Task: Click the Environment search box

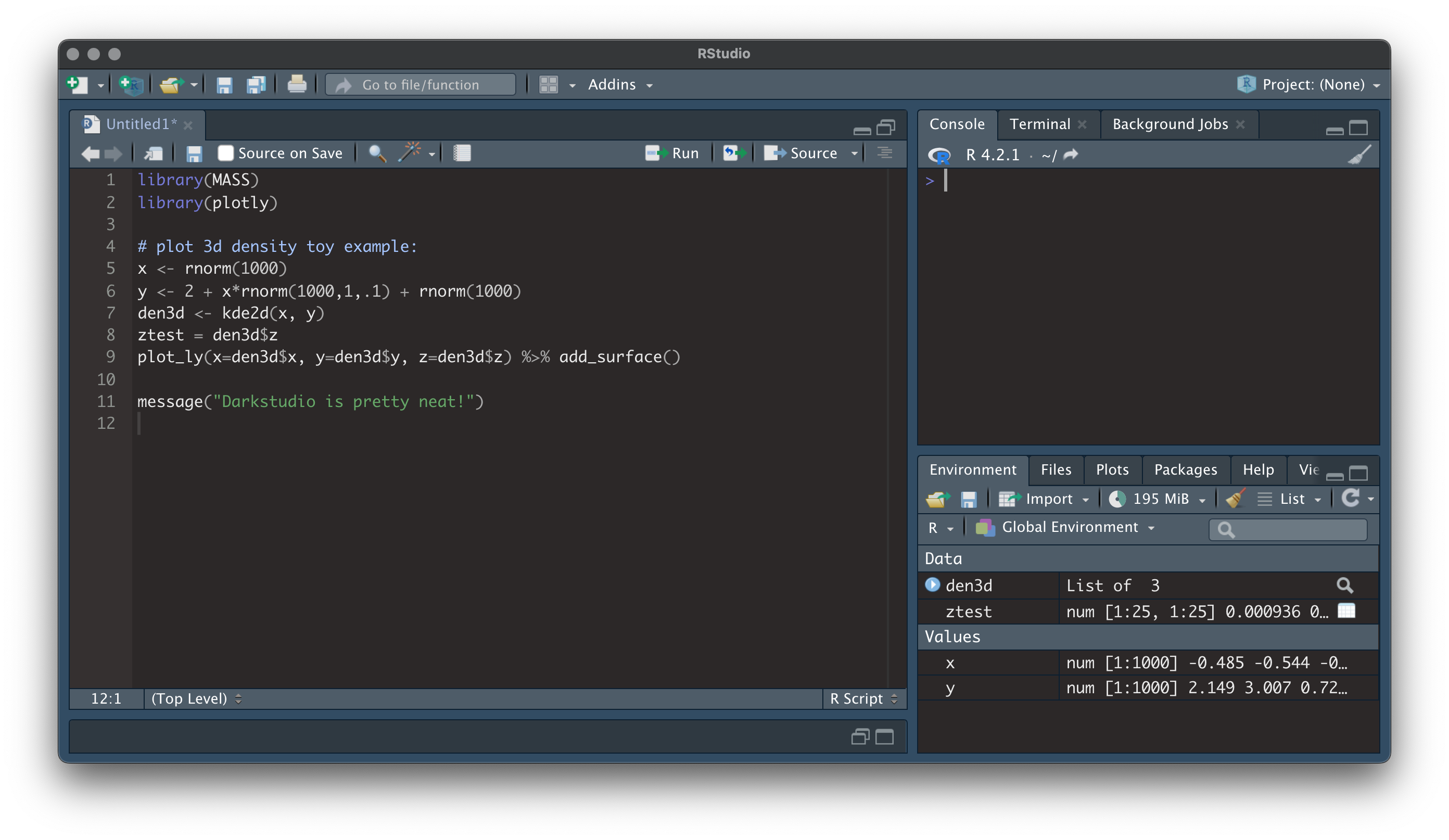Action: (x=1288, y=529)
